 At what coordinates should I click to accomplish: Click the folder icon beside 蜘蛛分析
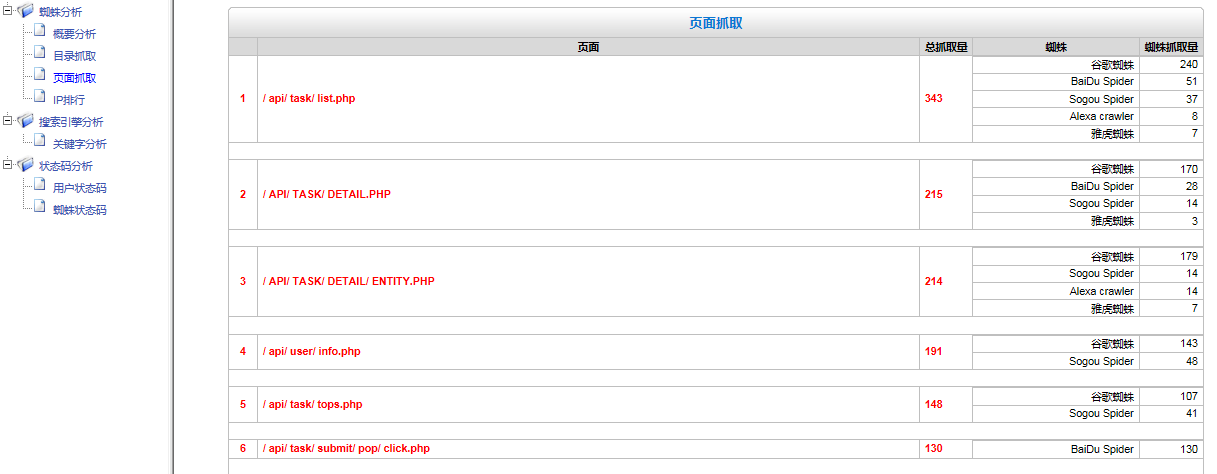pos(26,11)
